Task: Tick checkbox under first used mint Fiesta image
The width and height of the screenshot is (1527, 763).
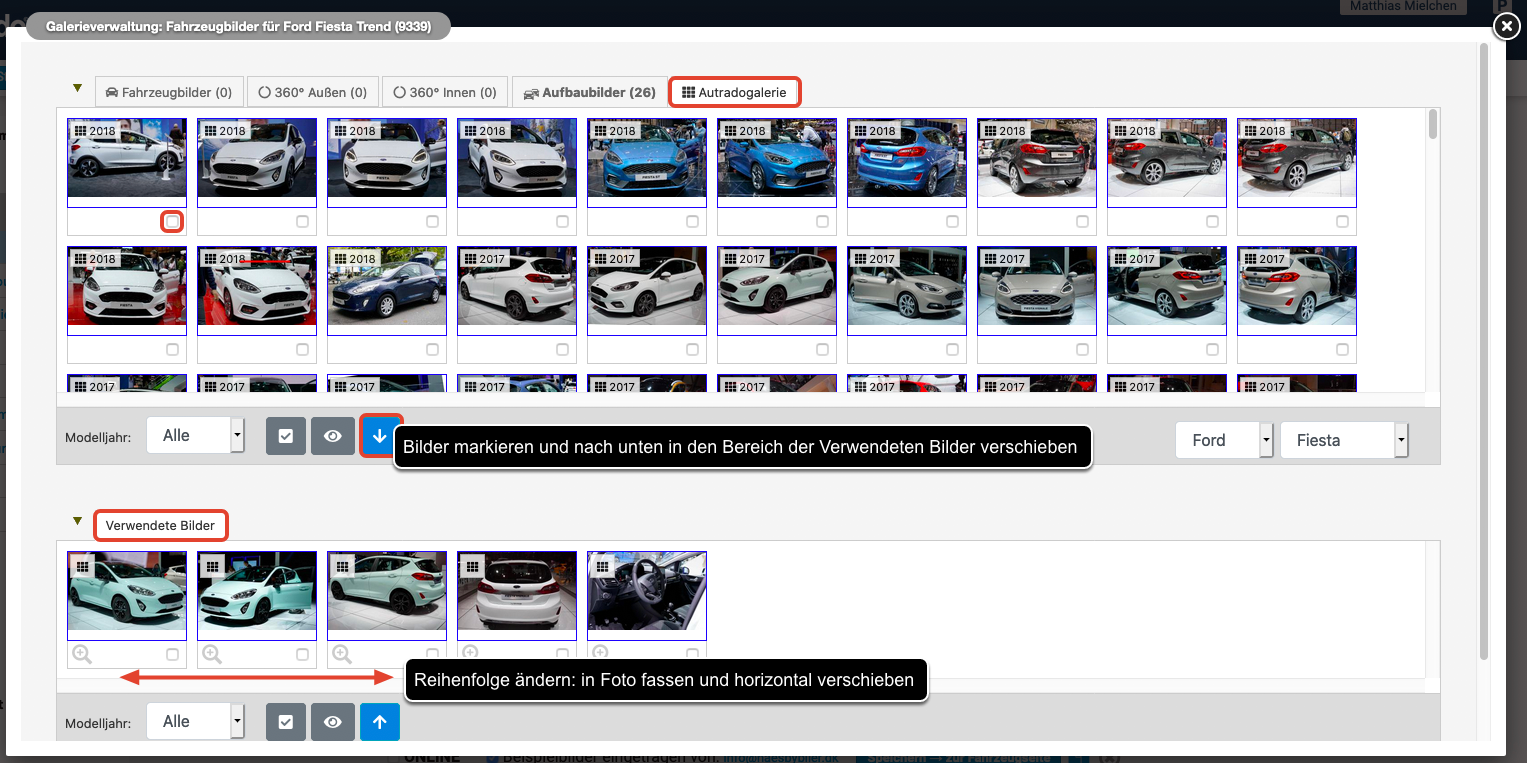Action: (x=173, y=654)
